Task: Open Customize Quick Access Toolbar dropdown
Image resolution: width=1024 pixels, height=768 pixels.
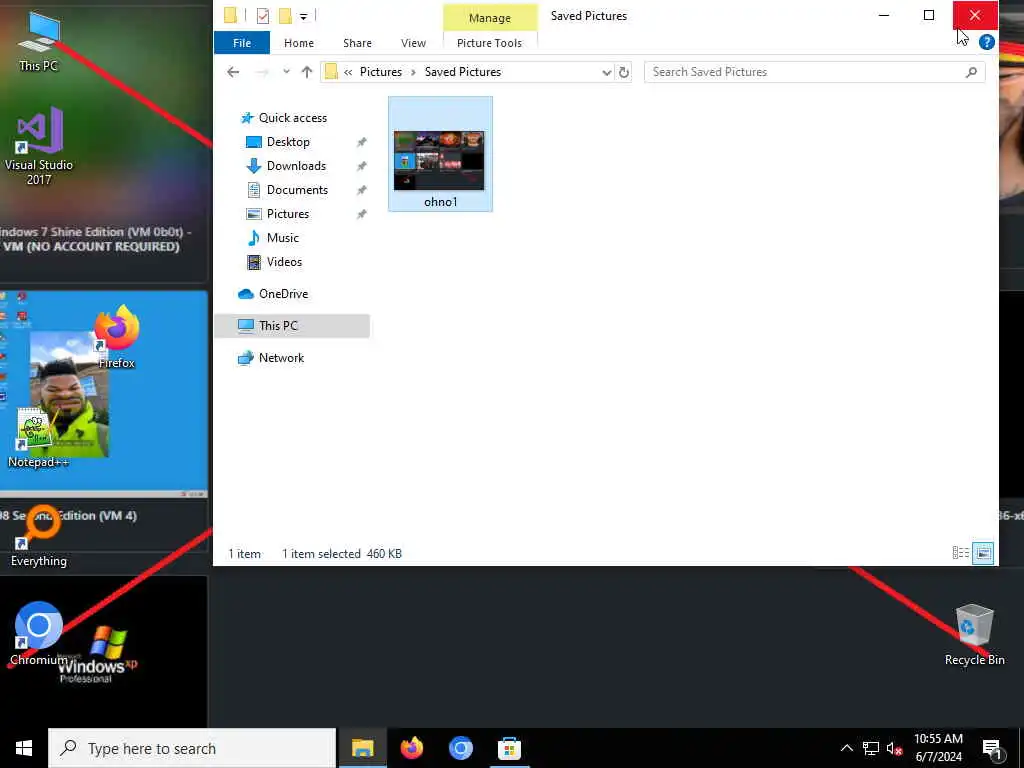Action: [304, 16]
